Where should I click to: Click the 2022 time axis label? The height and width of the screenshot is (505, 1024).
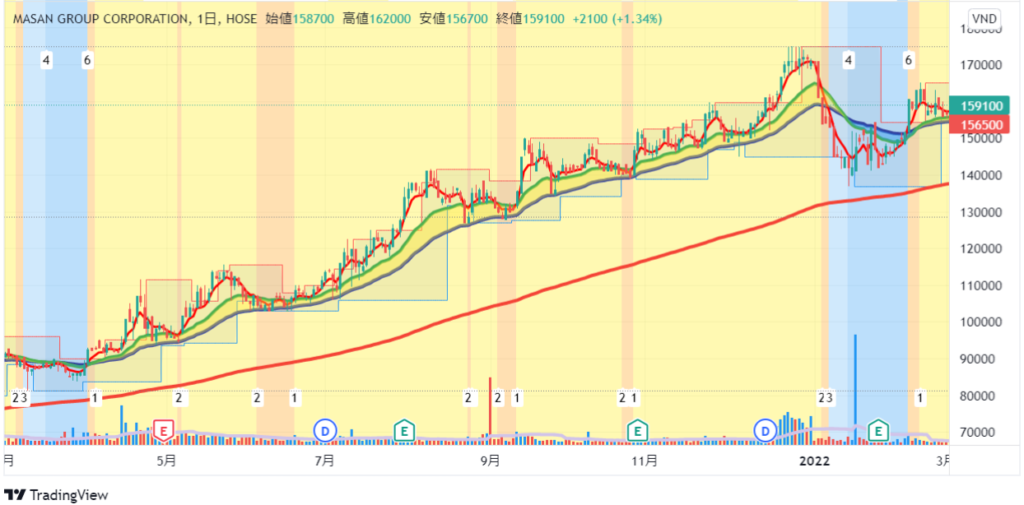click(814, 461)
